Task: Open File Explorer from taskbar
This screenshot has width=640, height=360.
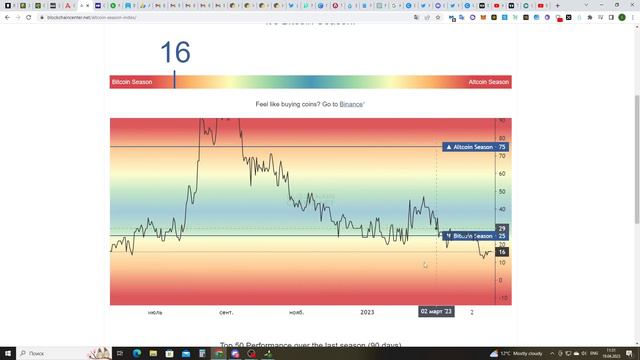Action: [x=153, y=353]
